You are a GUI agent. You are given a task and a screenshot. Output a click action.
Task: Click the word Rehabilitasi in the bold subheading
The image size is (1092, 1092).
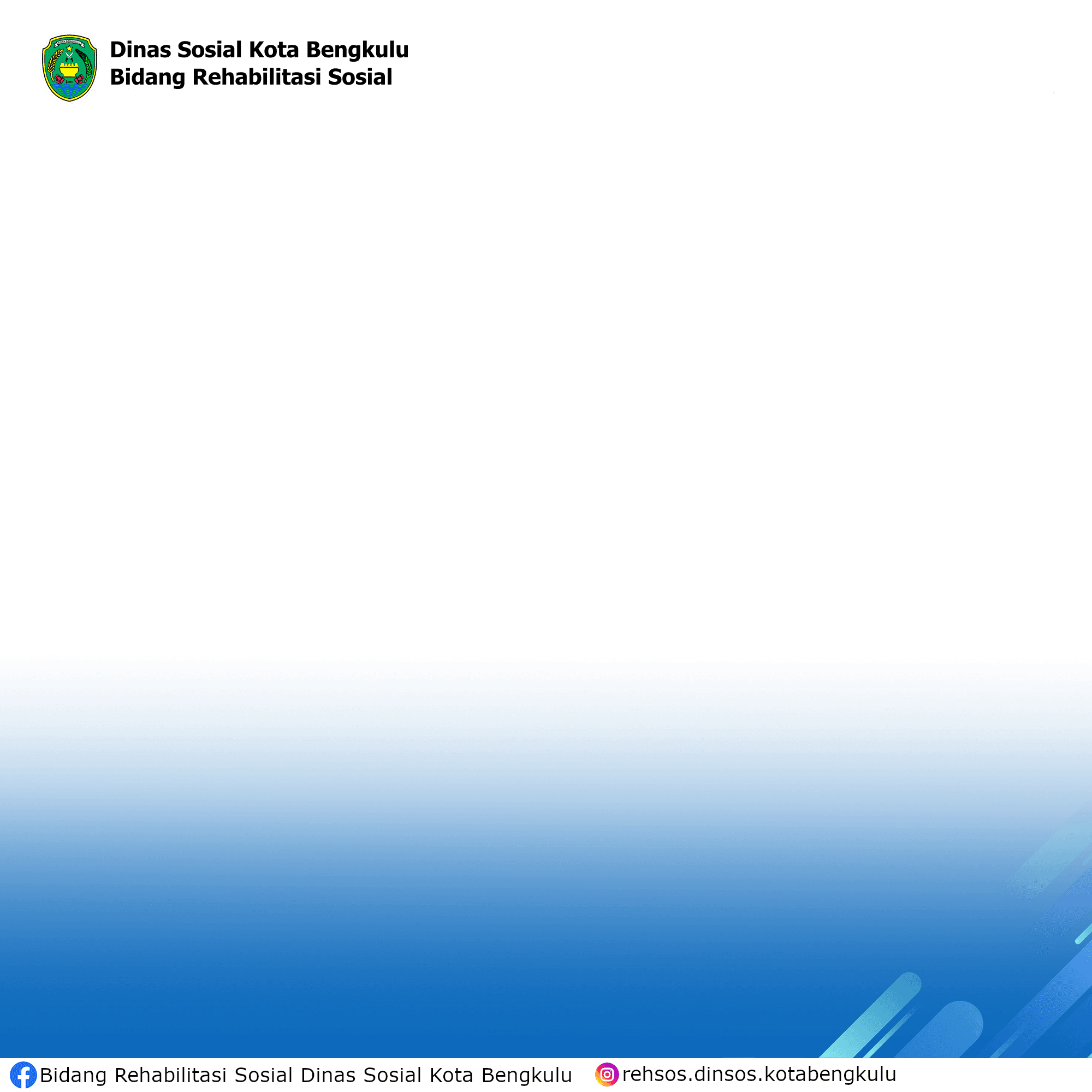[x=257, y=77]
